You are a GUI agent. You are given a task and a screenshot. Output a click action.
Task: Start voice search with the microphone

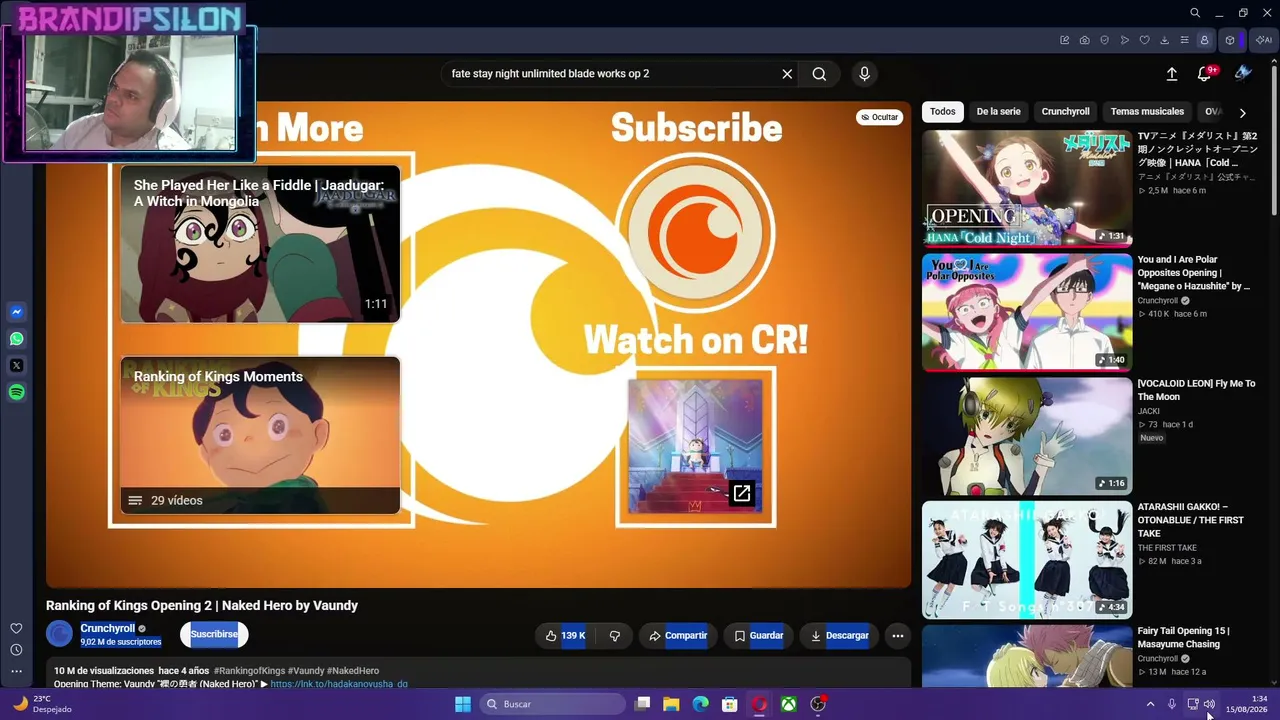click(865, 74)
